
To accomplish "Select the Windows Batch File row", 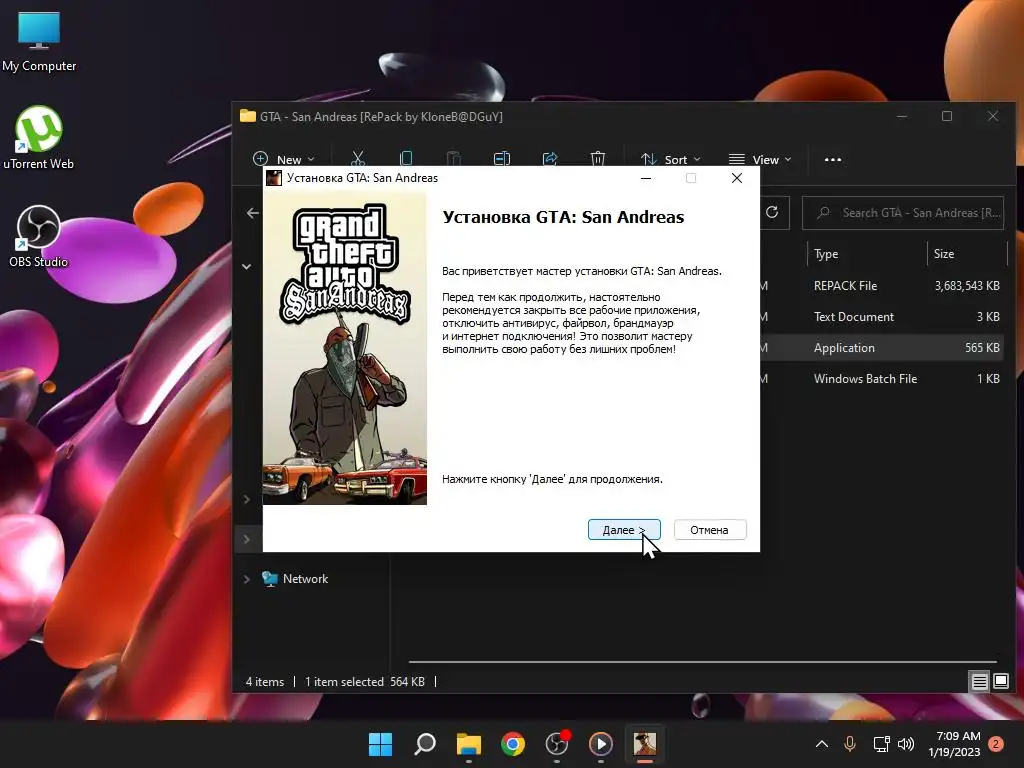I will coord(882,379).
